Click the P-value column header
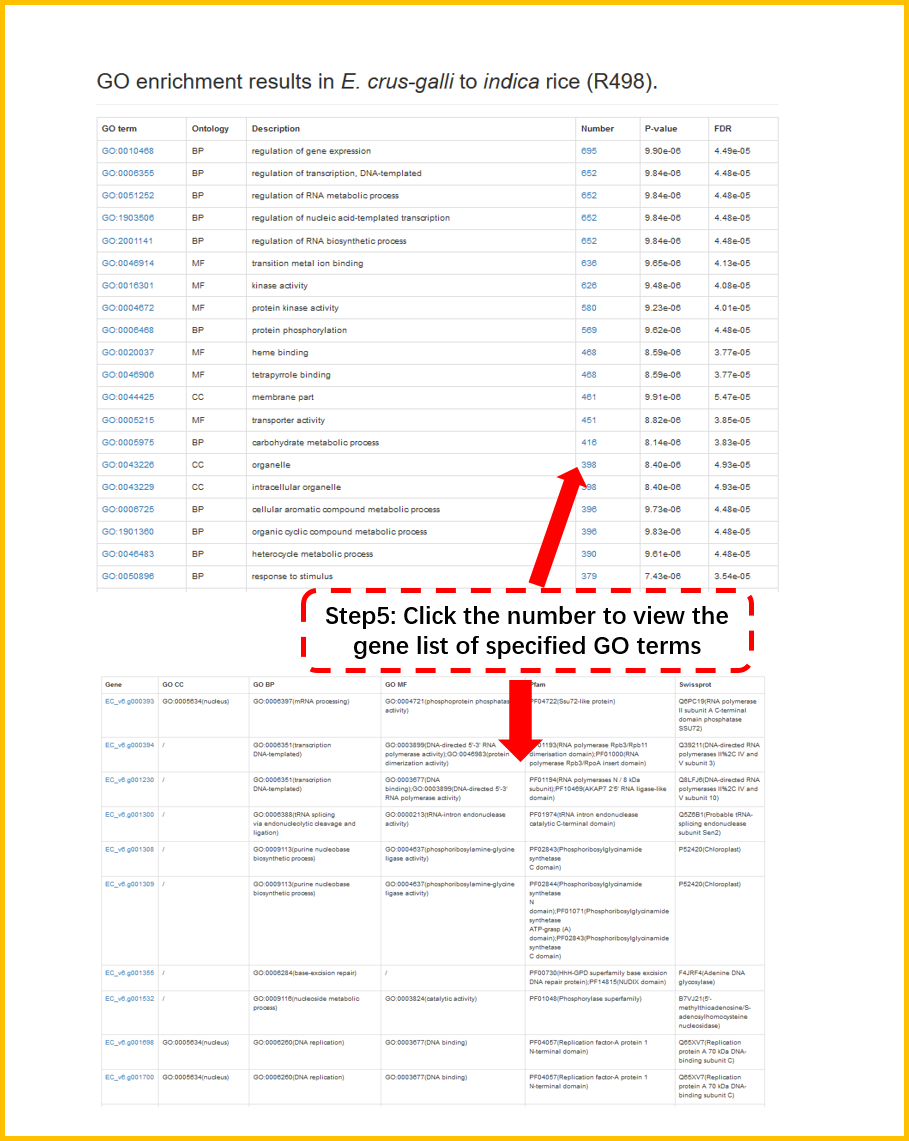 [x=660, y=129]
